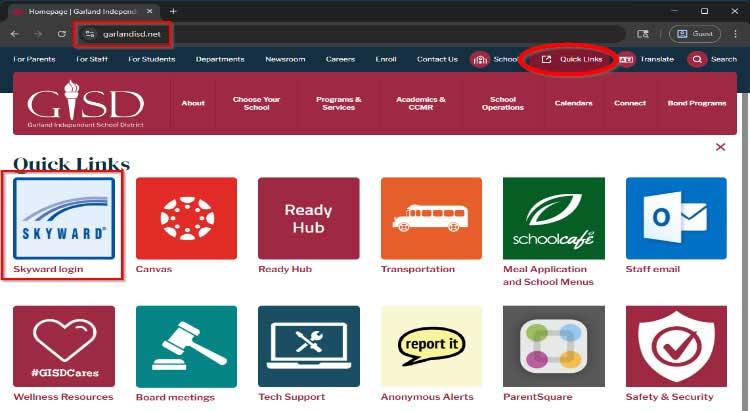Image resolution: width=750 pixels, height=411 pixels.
Task: View site information icon in address bar
Action: pos(89,34)
